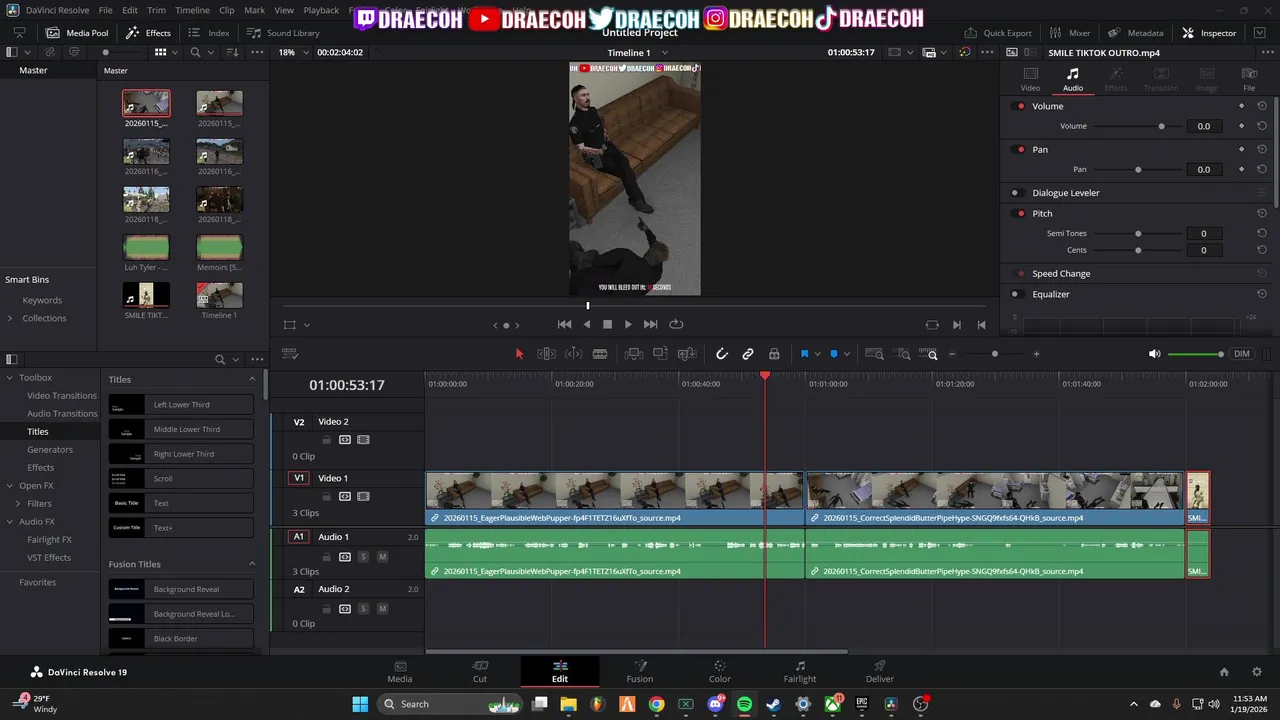The width and height of the screenshot is (1280, 720).
Task: Switch to the Fairlight page
Action: (800, 672)
